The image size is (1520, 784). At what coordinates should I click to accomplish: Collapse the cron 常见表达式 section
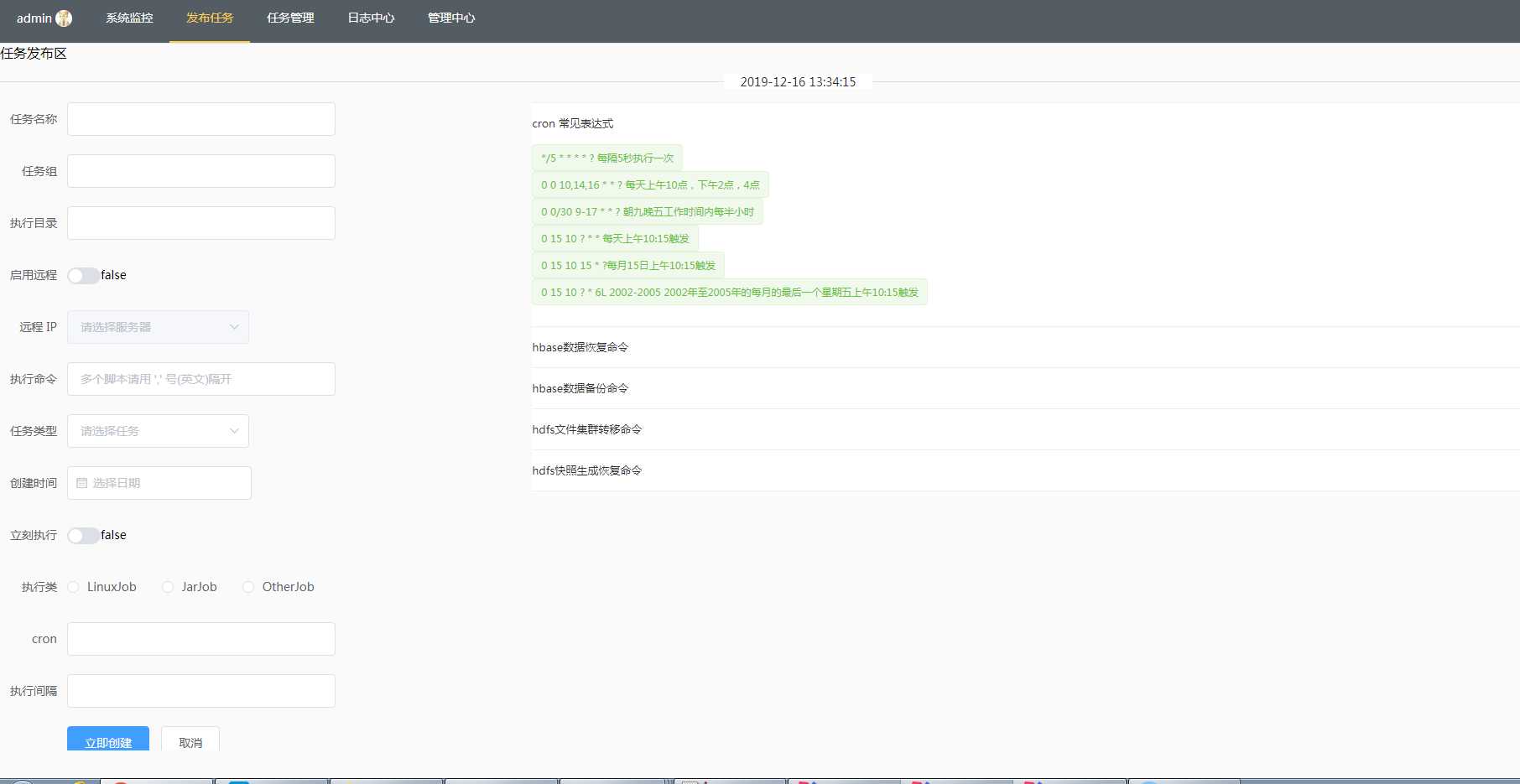coord(1025,123)
